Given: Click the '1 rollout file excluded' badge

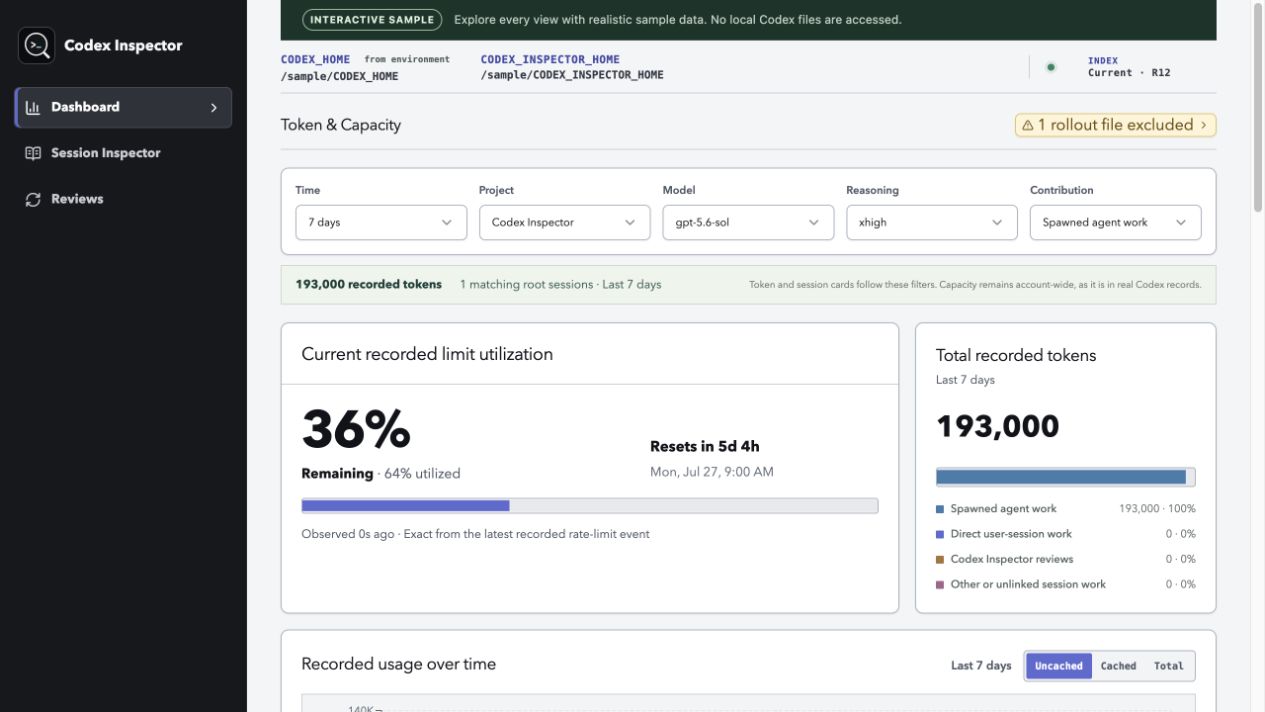Looking at the screenshot, I should [x=1115, y=125].
